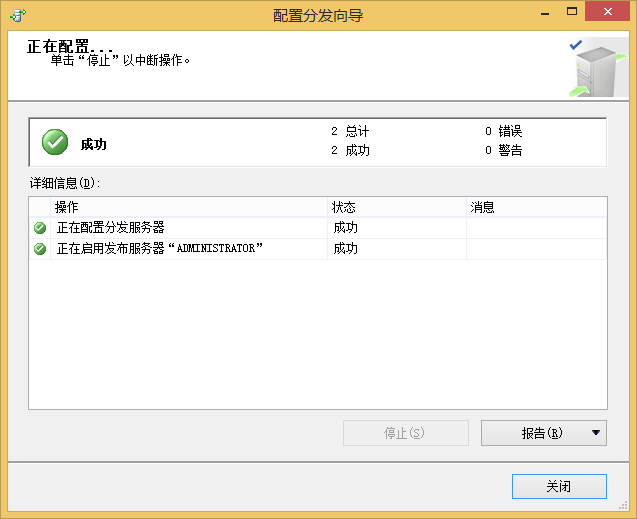Select the row 正在启用发布服务器 "ADMINISTRATOR"

tap(318, 249)
